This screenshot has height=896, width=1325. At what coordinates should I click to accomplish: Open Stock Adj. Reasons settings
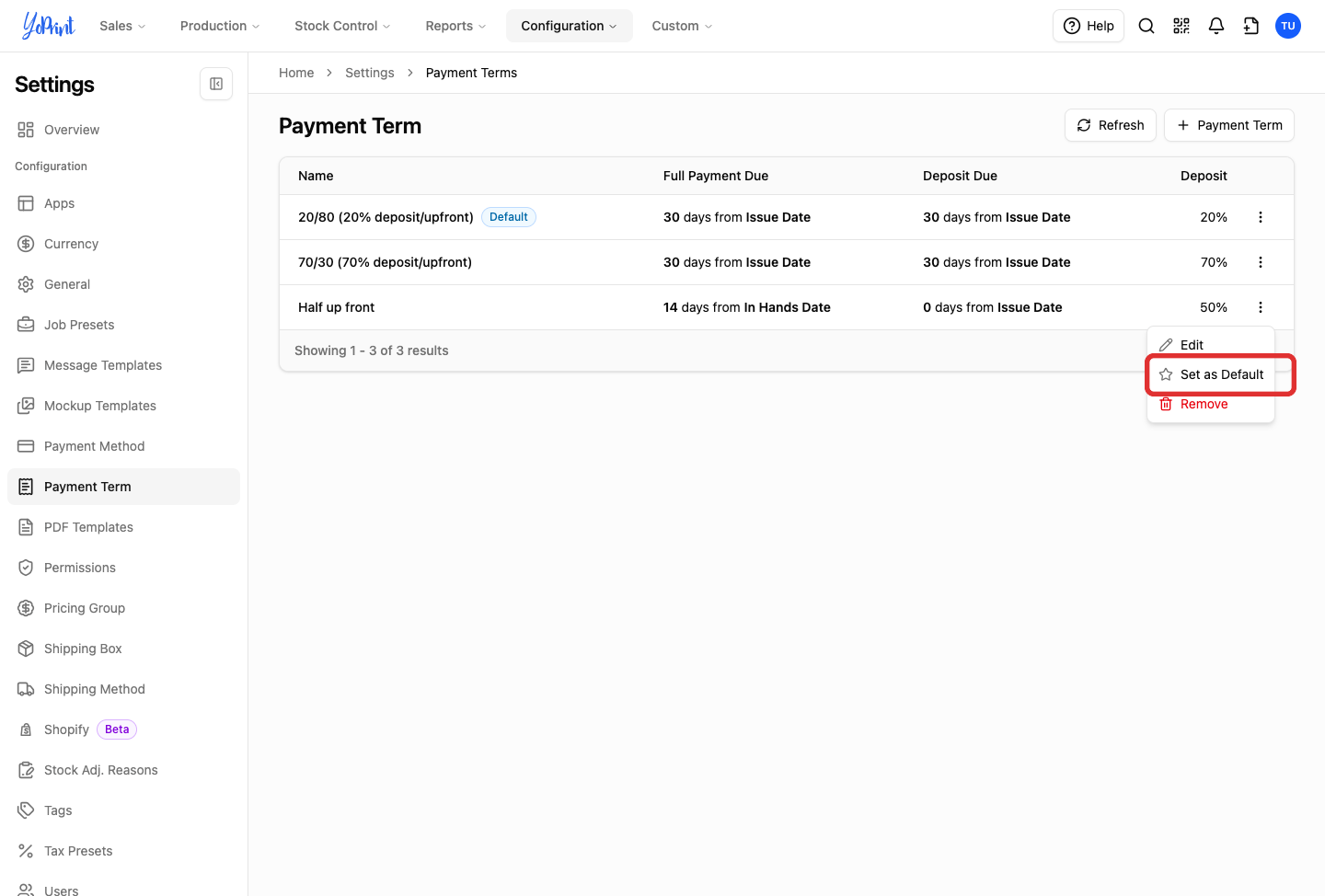coord(123,770)
